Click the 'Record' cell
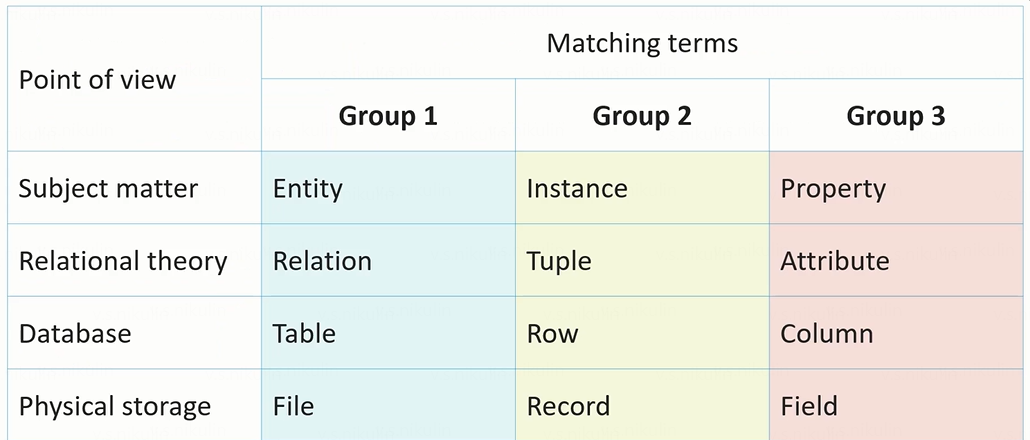 (568, 406)
